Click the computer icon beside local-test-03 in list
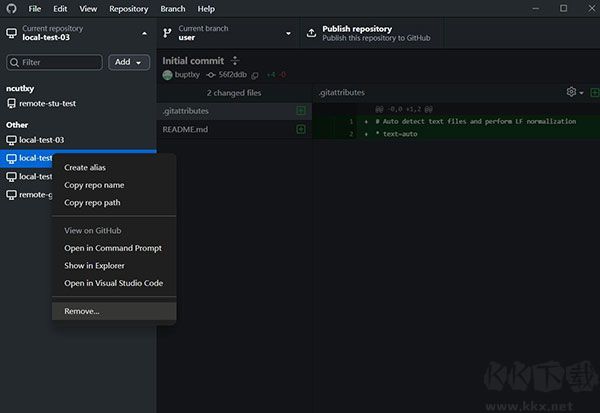The image size is (600, 413). point(11,140)
